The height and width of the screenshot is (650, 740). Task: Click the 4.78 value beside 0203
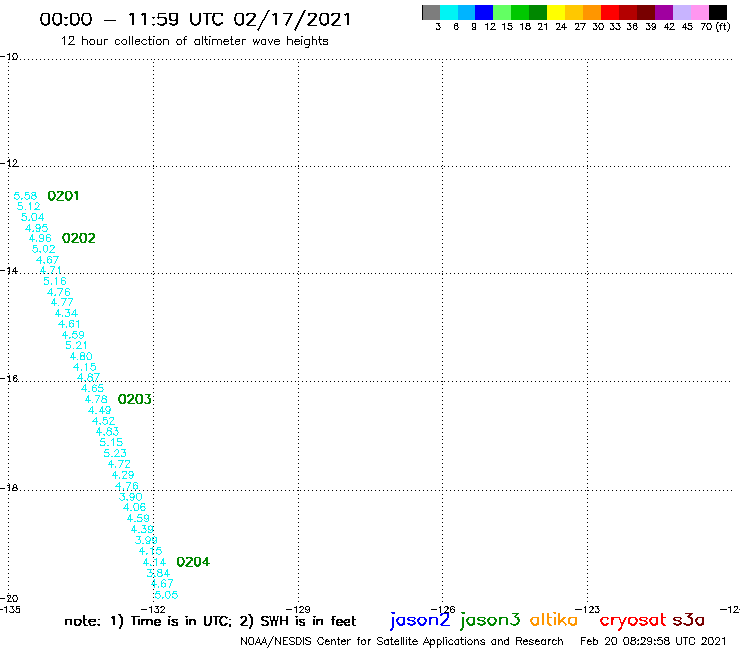96,399
